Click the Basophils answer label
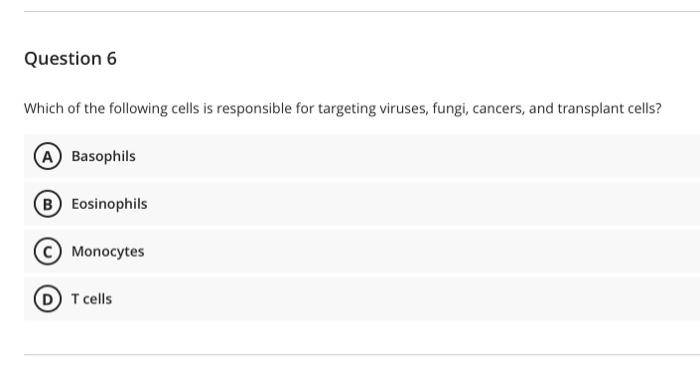The height and width of the screenshot is (378, 700). 104,156
